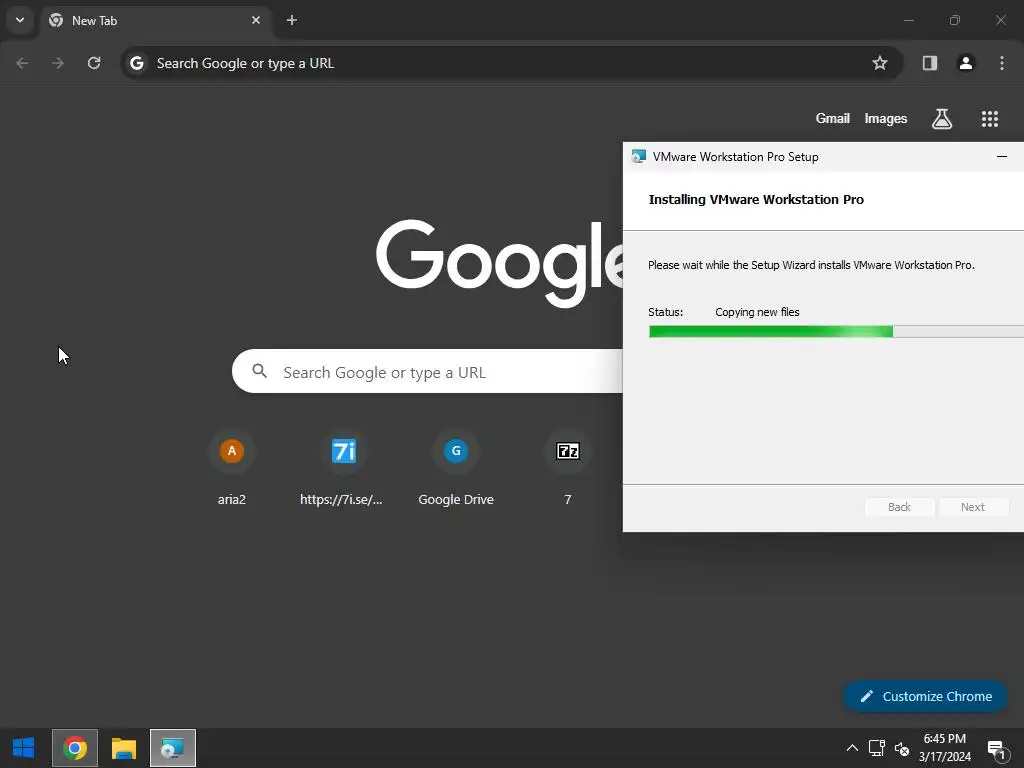Open Chrome's side panel icon

pos(930,63)
